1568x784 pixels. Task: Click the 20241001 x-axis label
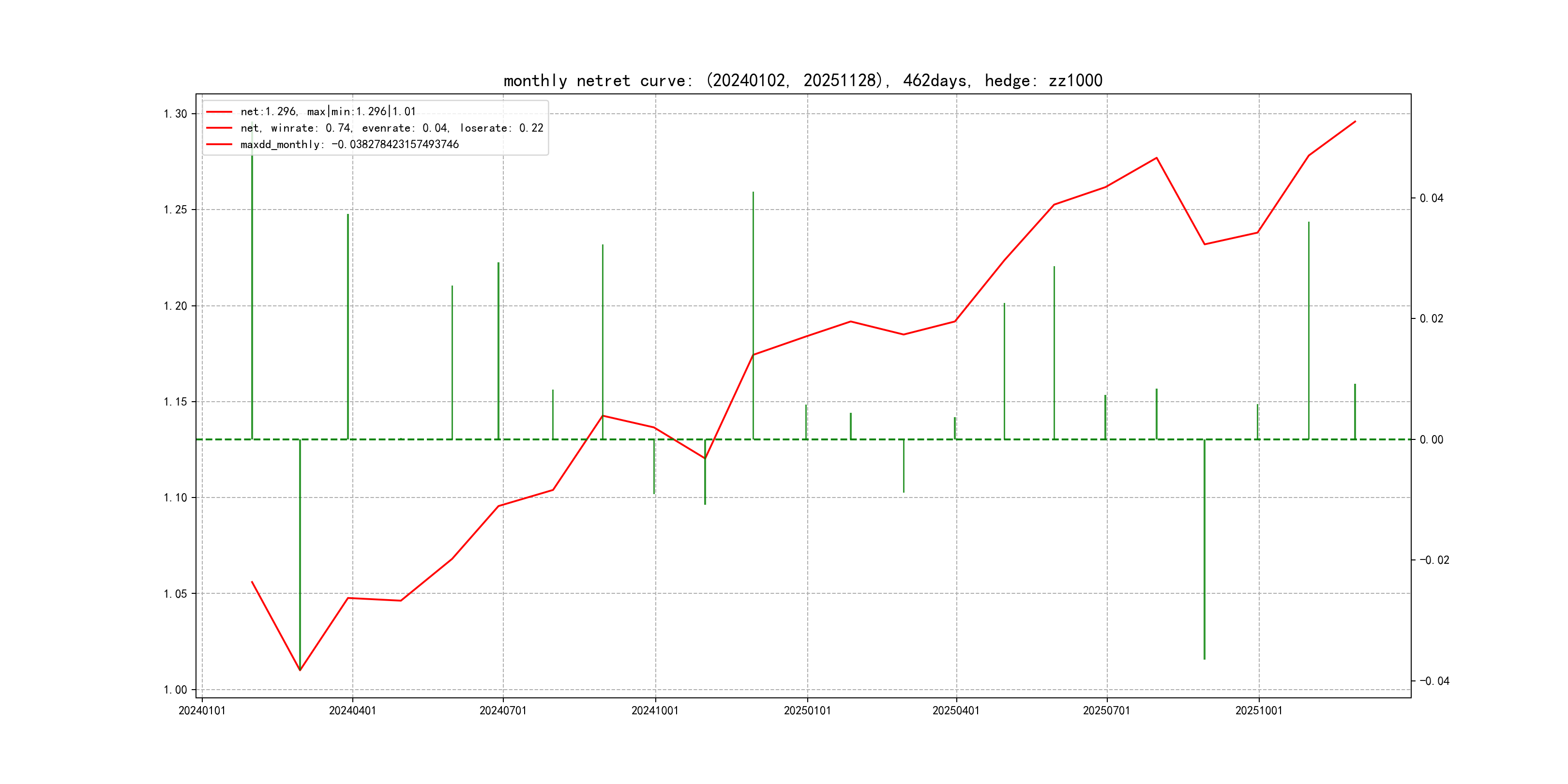[x=654, y=710]
